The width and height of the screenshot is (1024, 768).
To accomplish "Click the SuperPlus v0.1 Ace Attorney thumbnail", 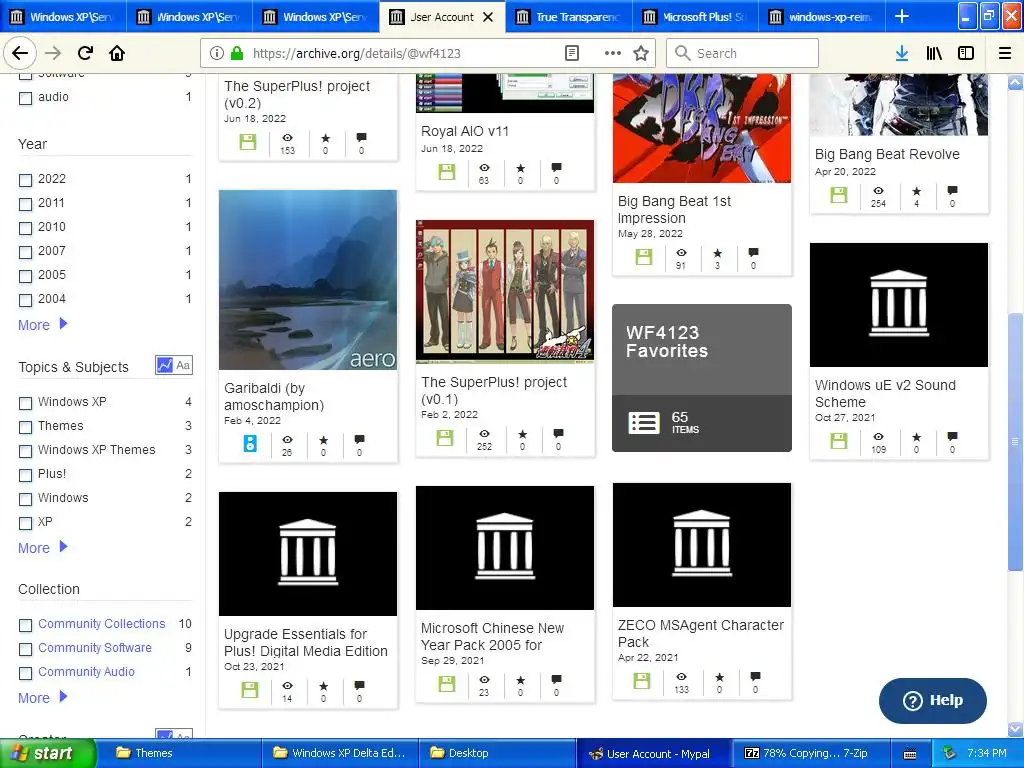I will [505, 291].
